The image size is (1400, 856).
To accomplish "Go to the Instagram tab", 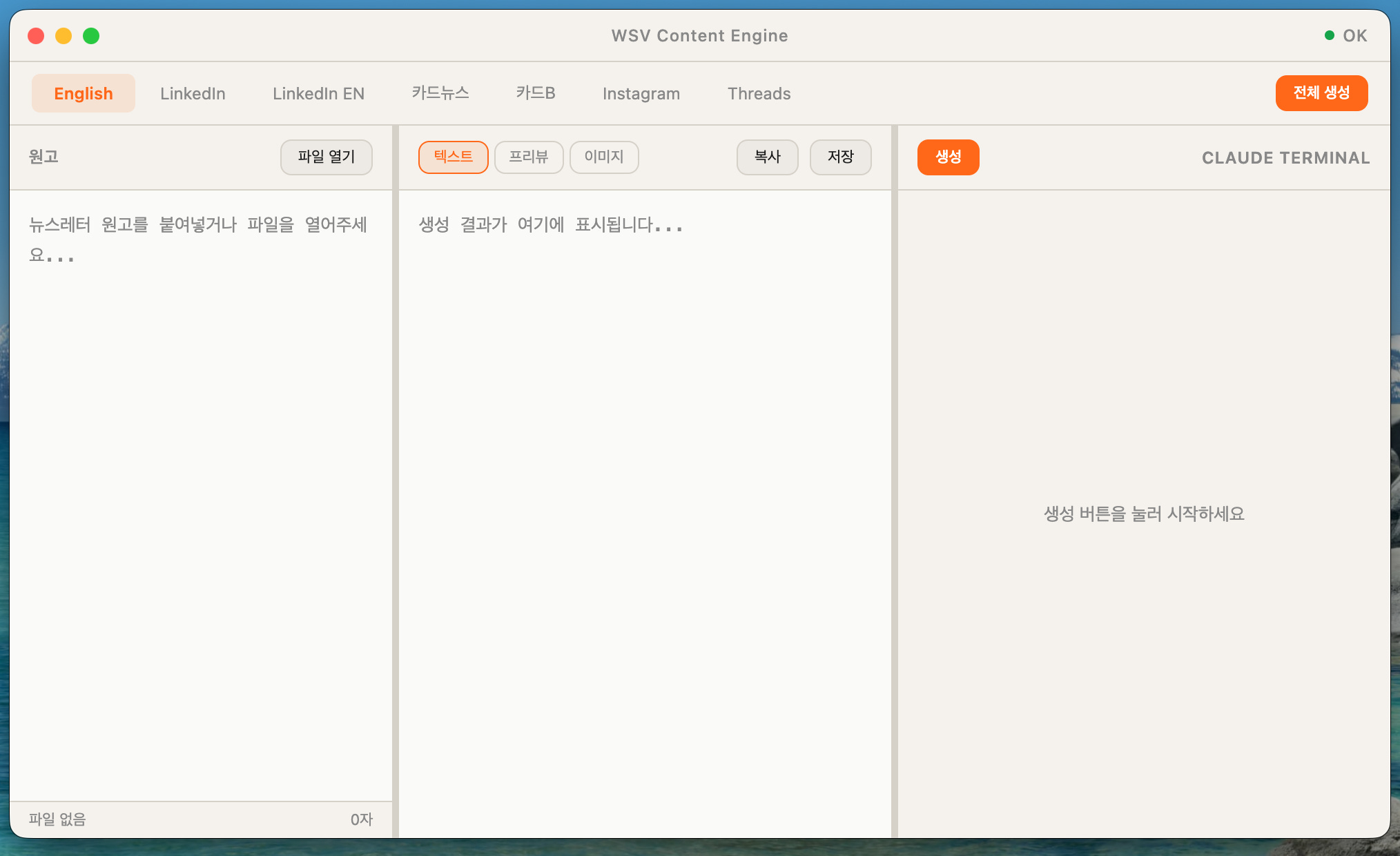I will (641, 93).
